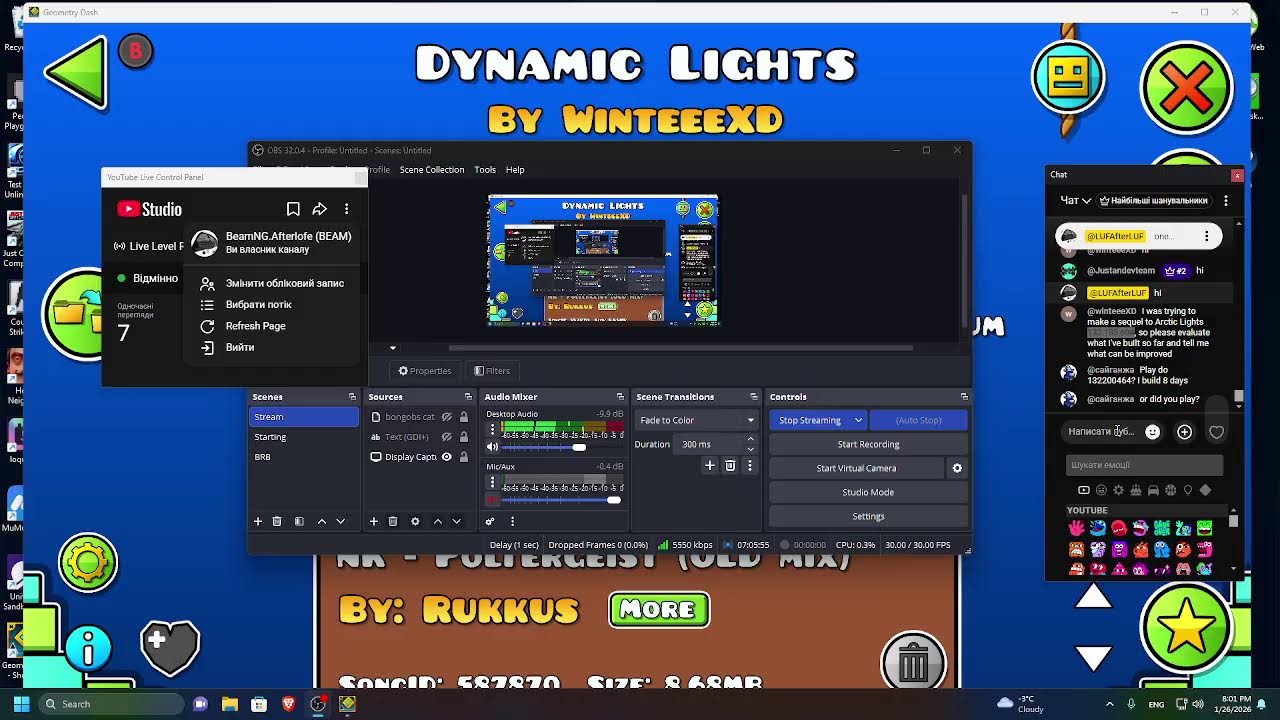1280x720 pixels.
Task: Move scene up in Scenes panel
Action: [x=322, y=521]
